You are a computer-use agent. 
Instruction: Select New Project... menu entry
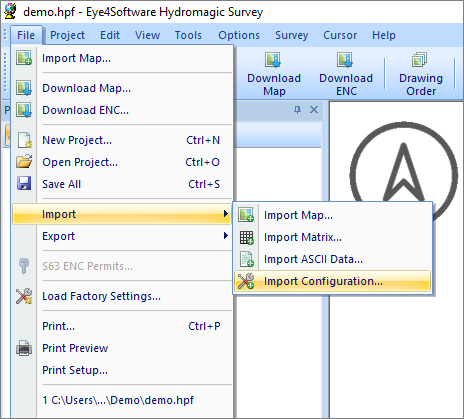coord(122,140)
